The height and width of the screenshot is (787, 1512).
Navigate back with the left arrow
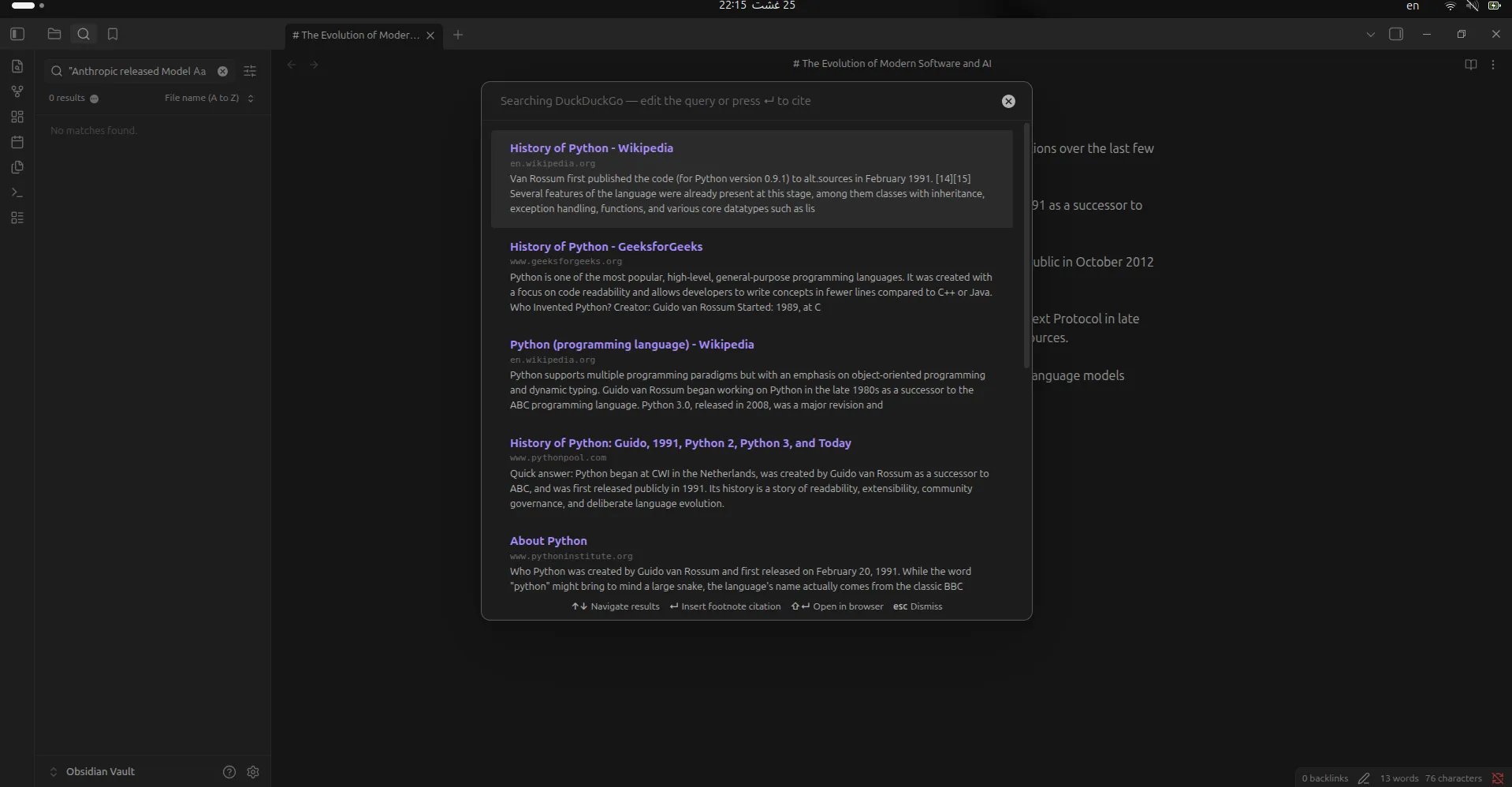[x=292, y=65]
